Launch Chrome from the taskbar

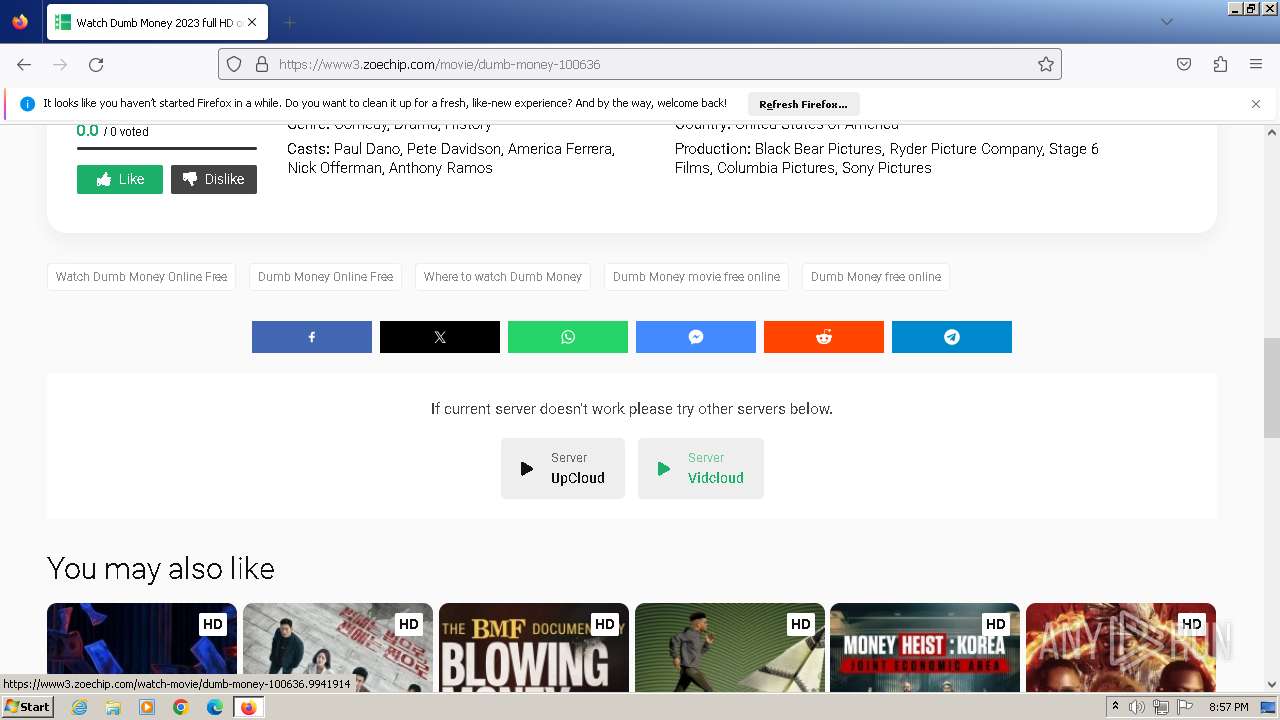tap(181, 707)
